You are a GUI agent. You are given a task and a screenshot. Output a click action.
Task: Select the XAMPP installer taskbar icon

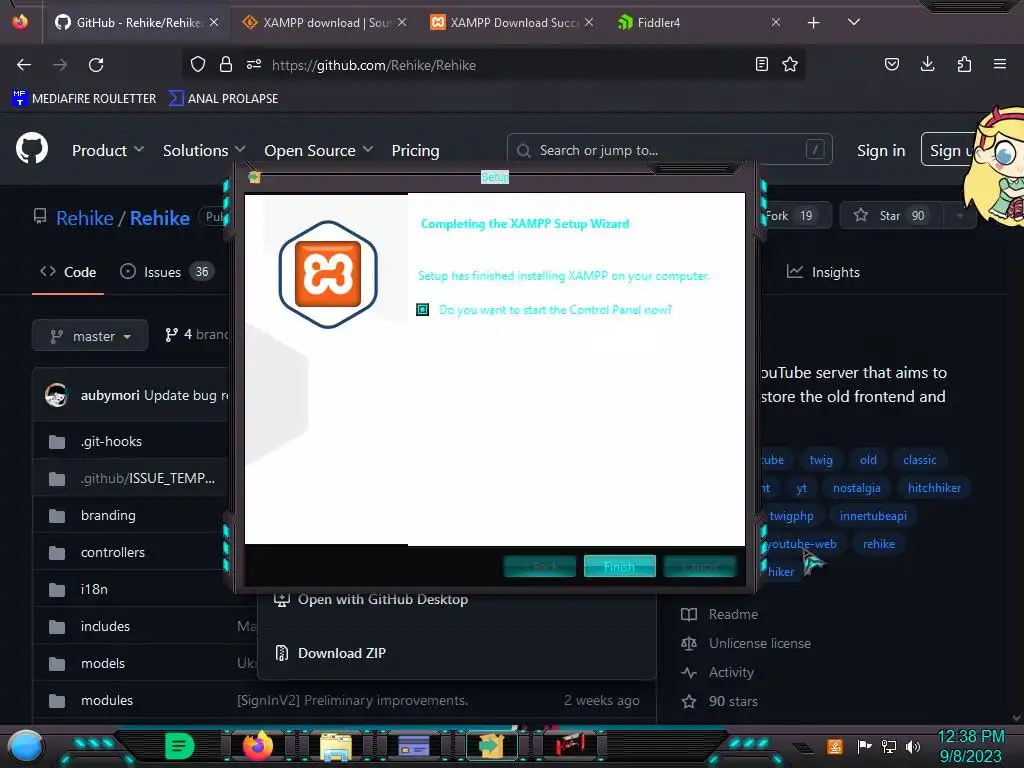click(491, 745)
